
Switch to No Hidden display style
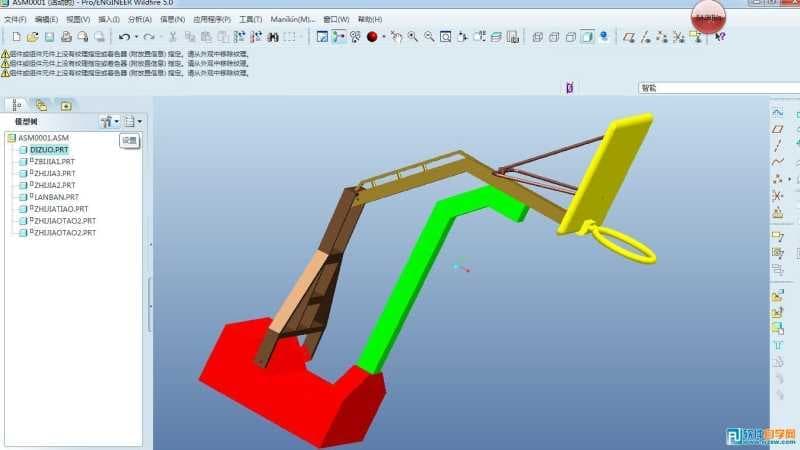[x=570, y=37]
